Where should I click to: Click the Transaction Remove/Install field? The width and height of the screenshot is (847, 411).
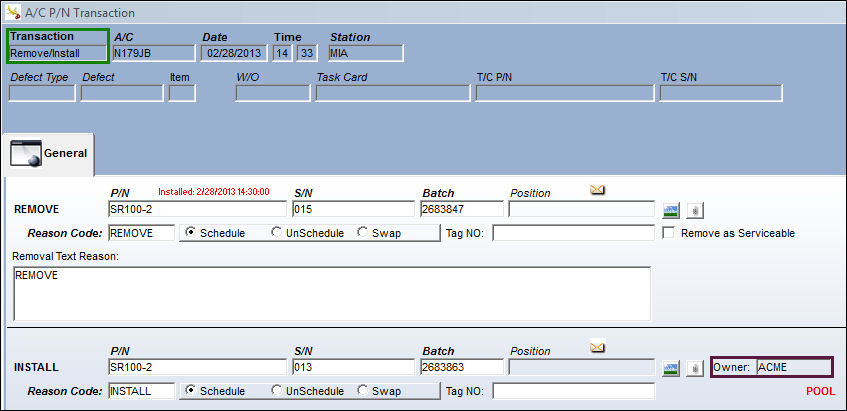point(58,53)
